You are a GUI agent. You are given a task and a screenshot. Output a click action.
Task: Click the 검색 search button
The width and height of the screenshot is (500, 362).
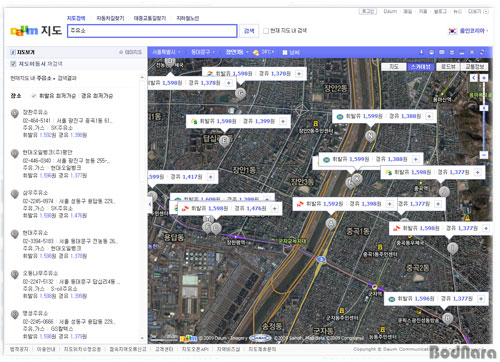point(249,31)
